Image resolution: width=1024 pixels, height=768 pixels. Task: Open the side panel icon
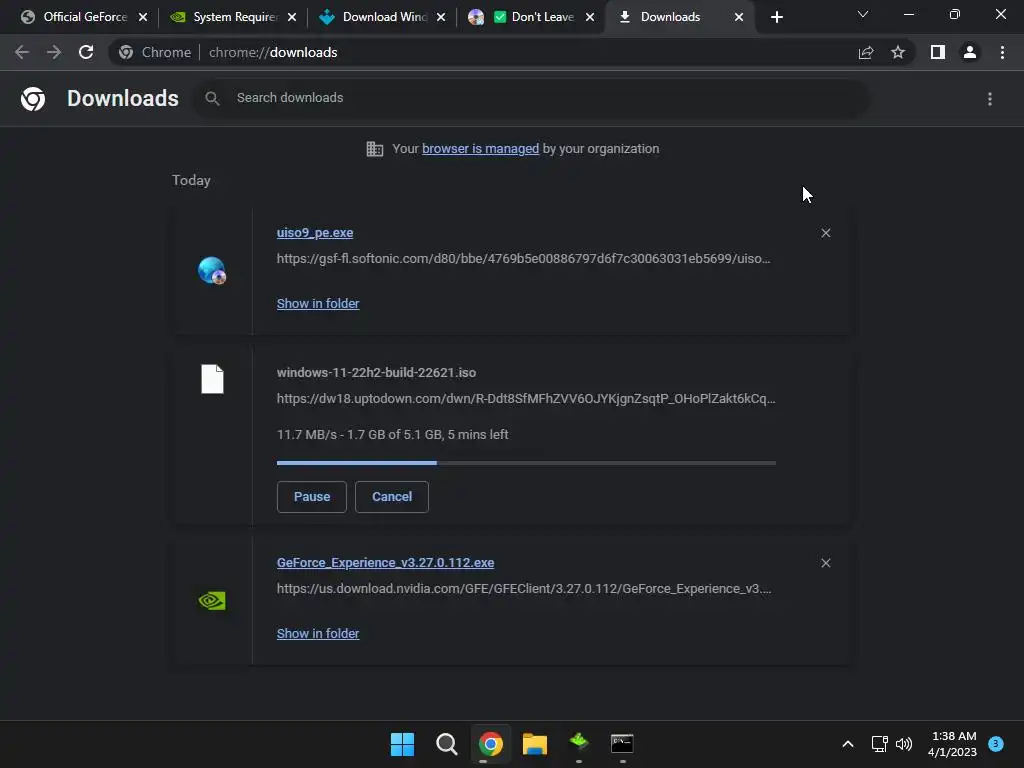coord(938,52)
